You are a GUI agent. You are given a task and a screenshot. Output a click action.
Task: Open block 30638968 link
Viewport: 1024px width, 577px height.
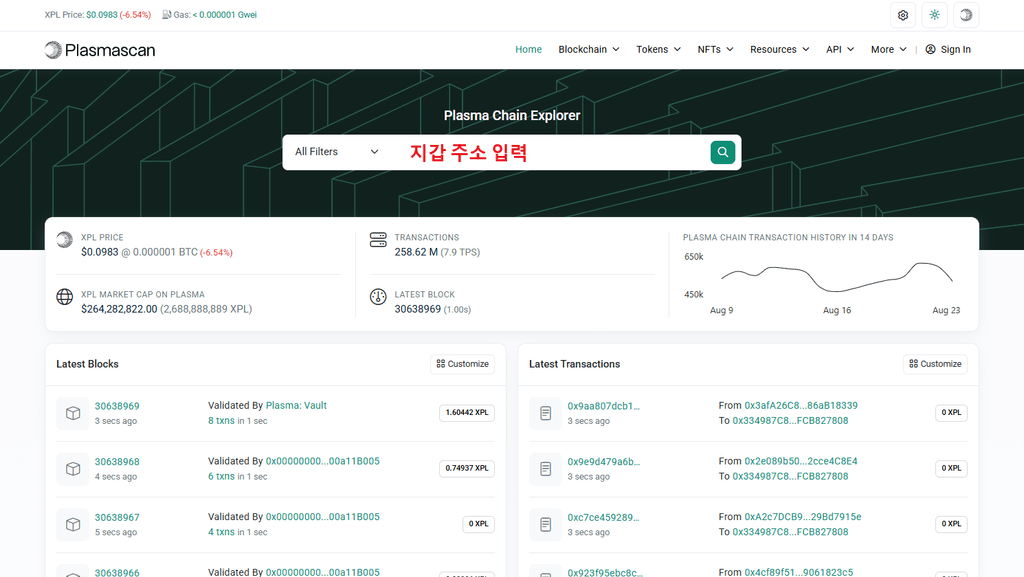pyautogui.click(x=117, y=461)
